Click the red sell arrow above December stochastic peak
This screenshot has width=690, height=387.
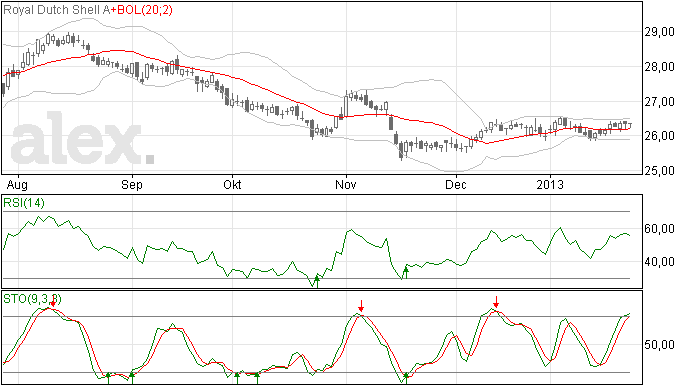496,302
